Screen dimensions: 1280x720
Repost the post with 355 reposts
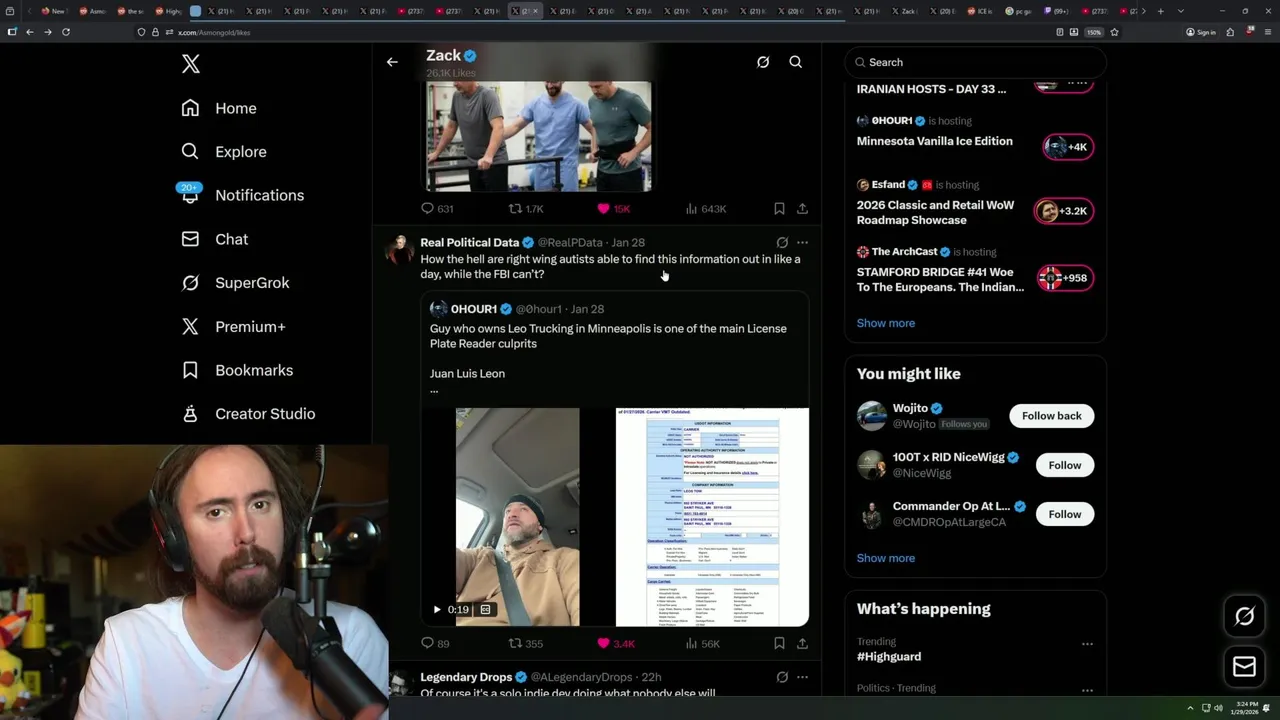526,643
